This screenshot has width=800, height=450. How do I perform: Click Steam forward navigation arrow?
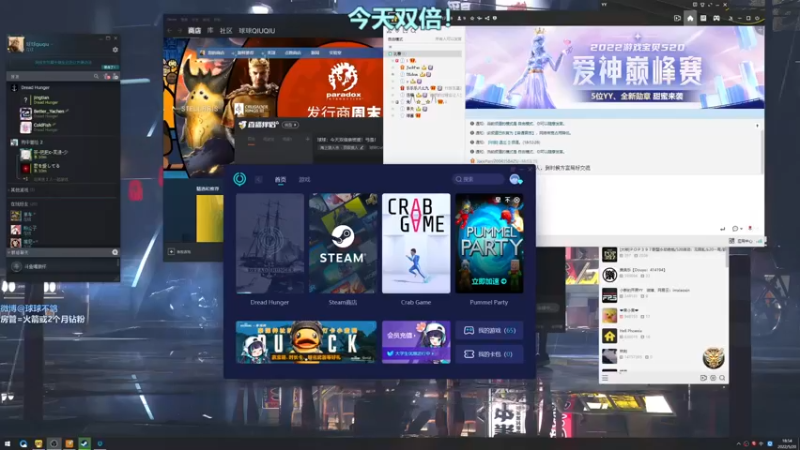pyautogui.click(x=180, y=31)
